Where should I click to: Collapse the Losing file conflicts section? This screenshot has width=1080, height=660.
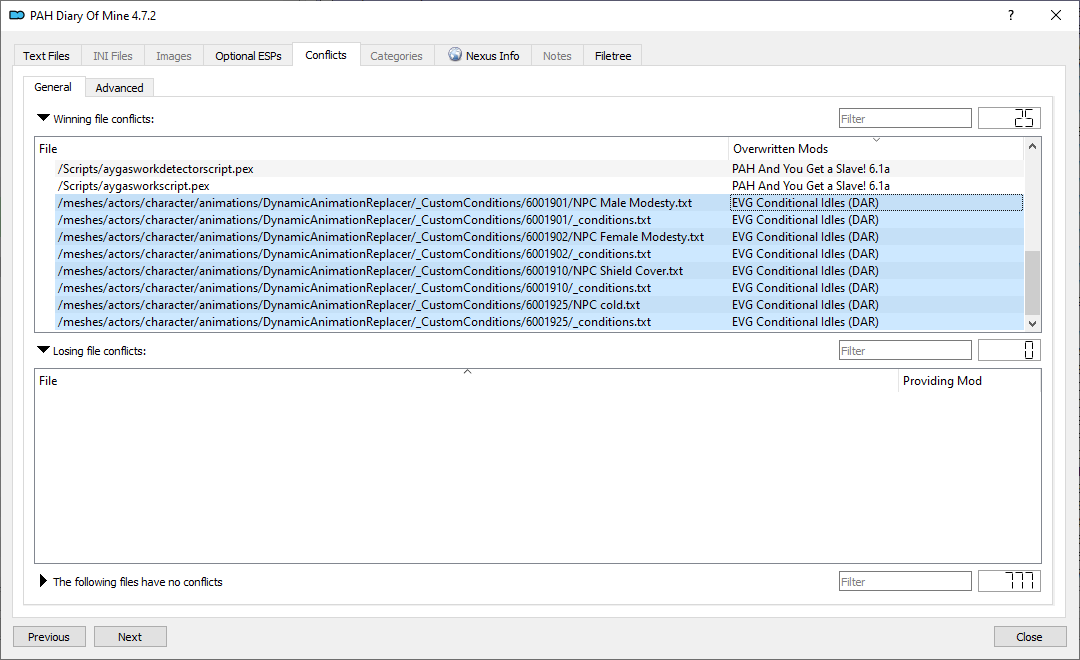tap(43, 350)
